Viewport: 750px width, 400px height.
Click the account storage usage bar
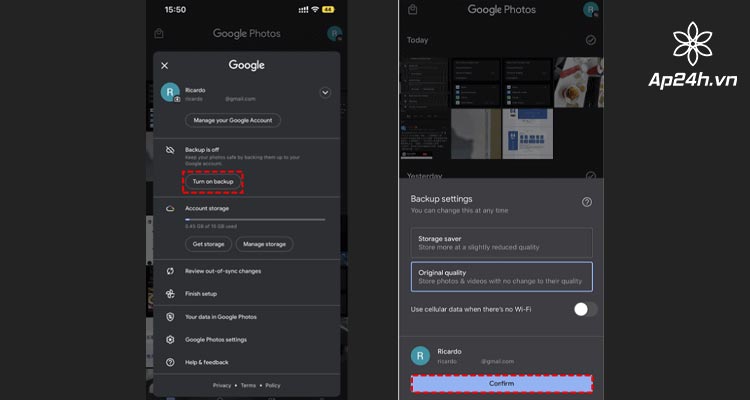coord(255,220)
